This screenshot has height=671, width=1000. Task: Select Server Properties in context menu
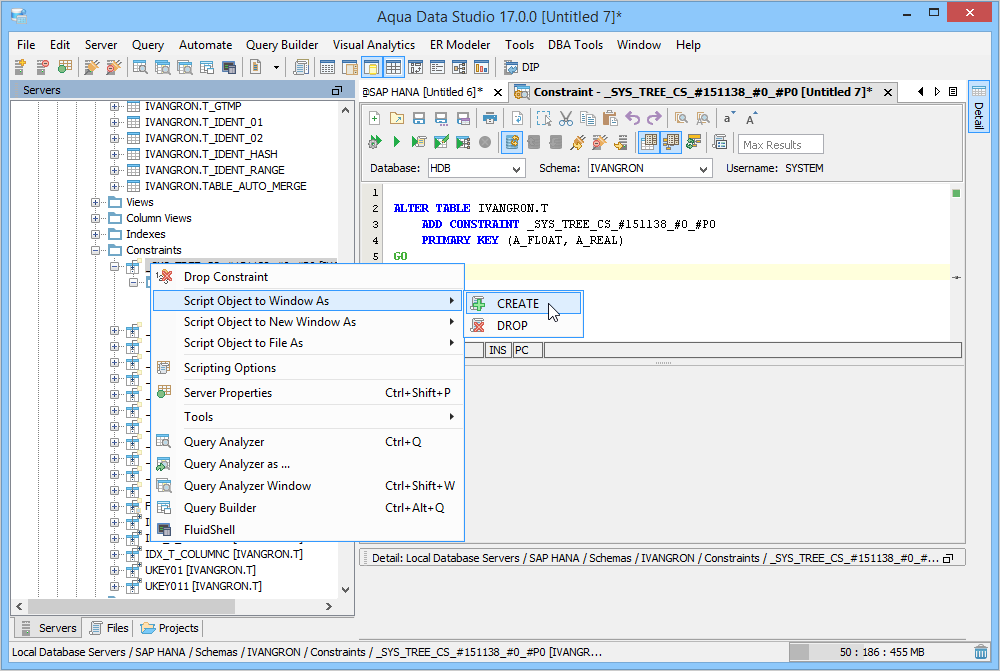coord(307,393)
